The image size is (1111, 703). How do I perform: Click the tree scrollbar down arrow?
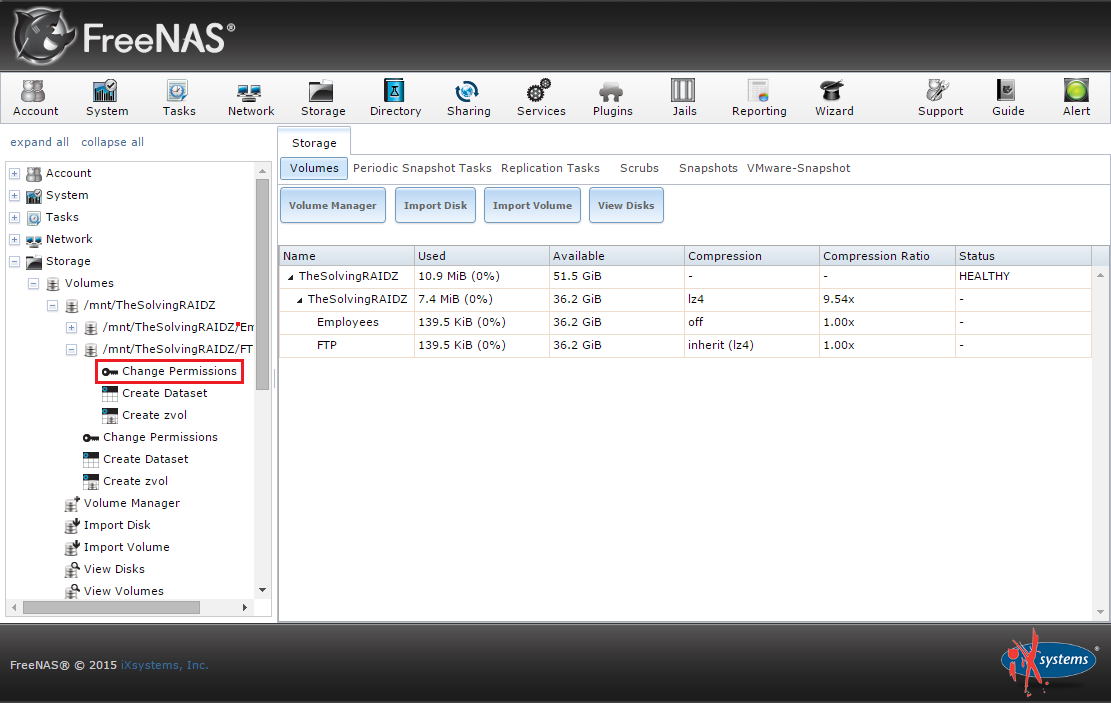click(262, 590)
